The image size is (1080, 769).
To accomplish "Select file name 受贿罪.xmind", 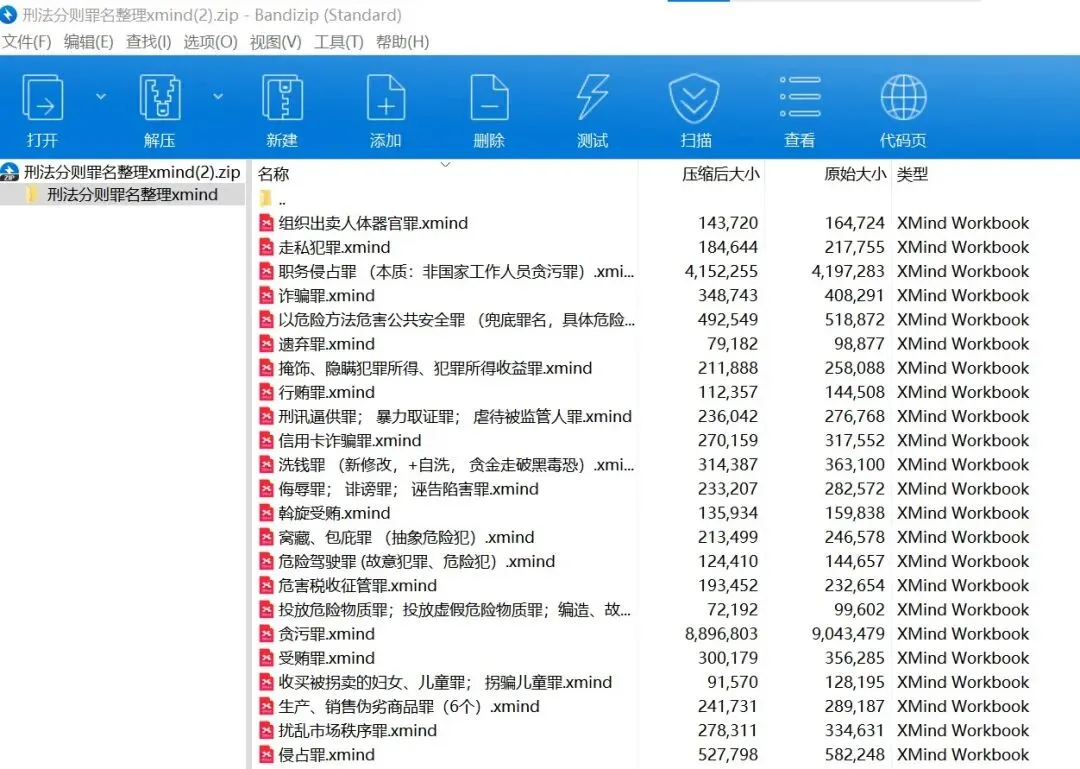I will coord(326,658).
